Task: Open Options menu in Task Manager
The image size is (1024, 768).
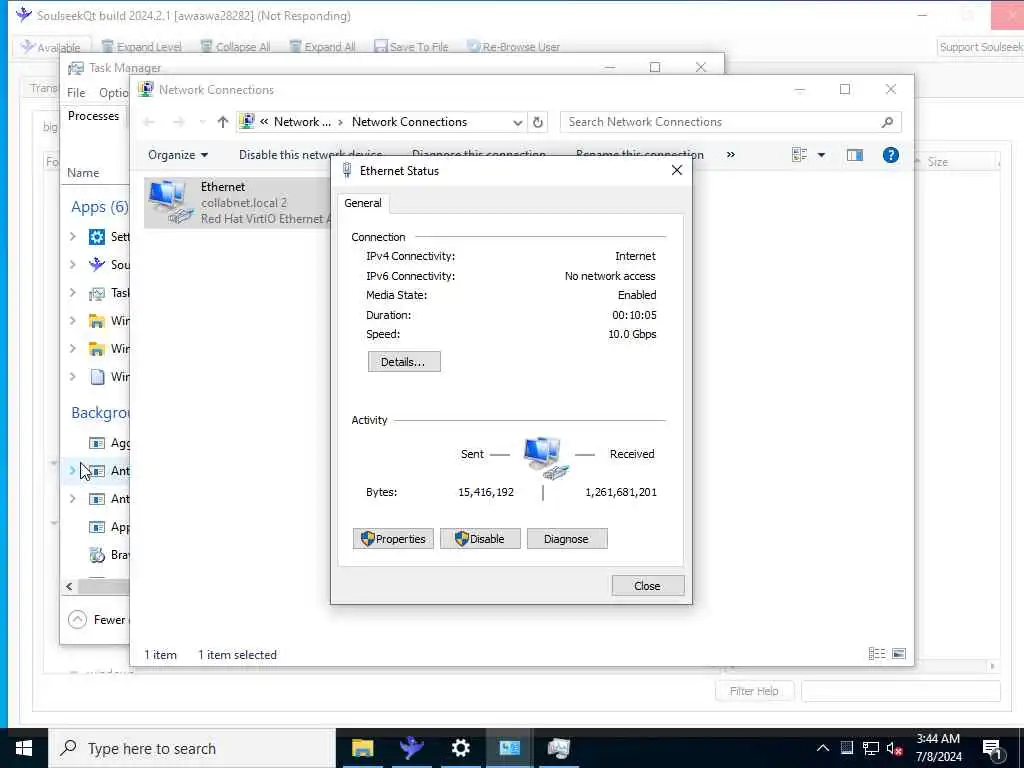Action: pos(113,93)
